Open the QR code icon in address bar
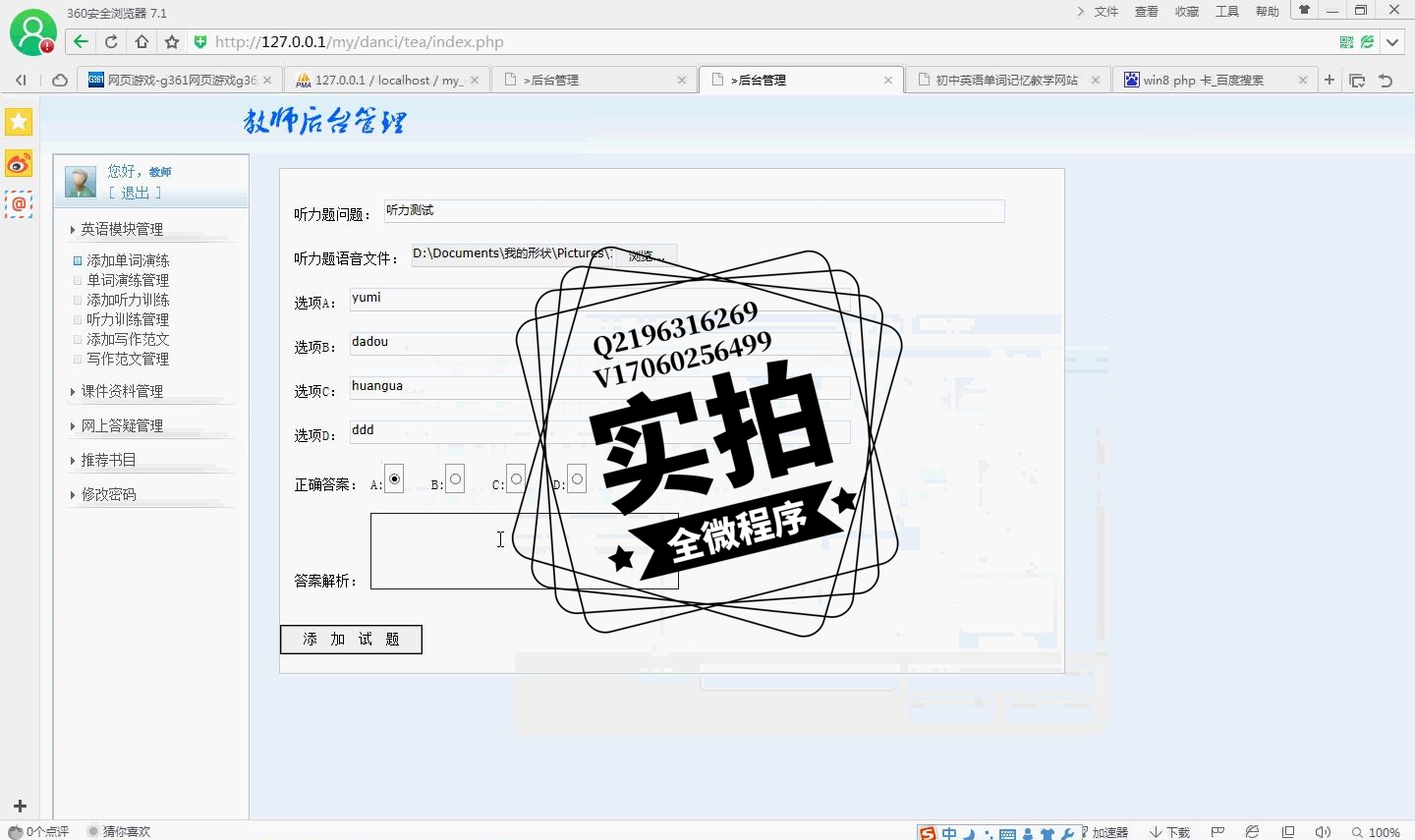This screenshot has height=840, width=1415. (1346, 41)
